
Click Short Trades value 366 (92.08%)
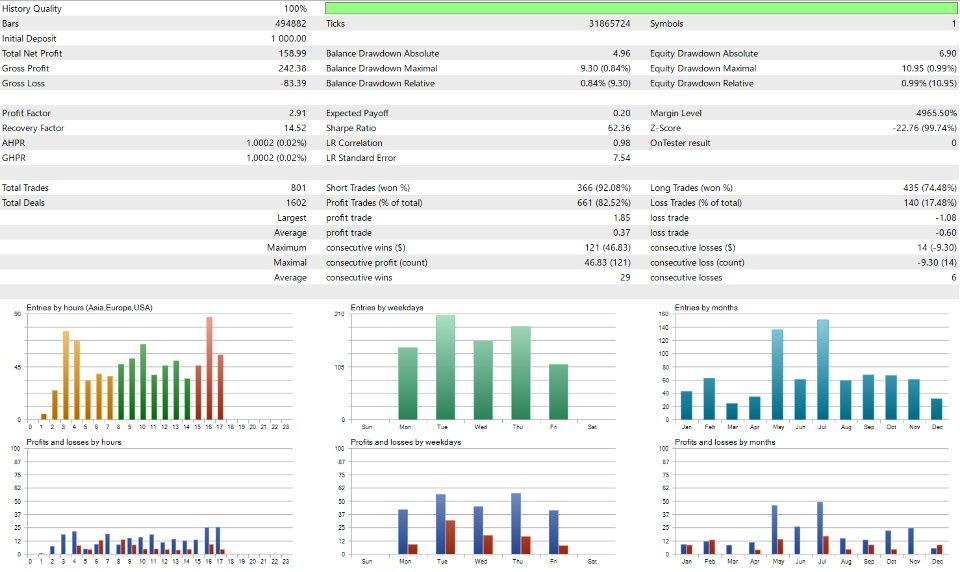point(604,188)
